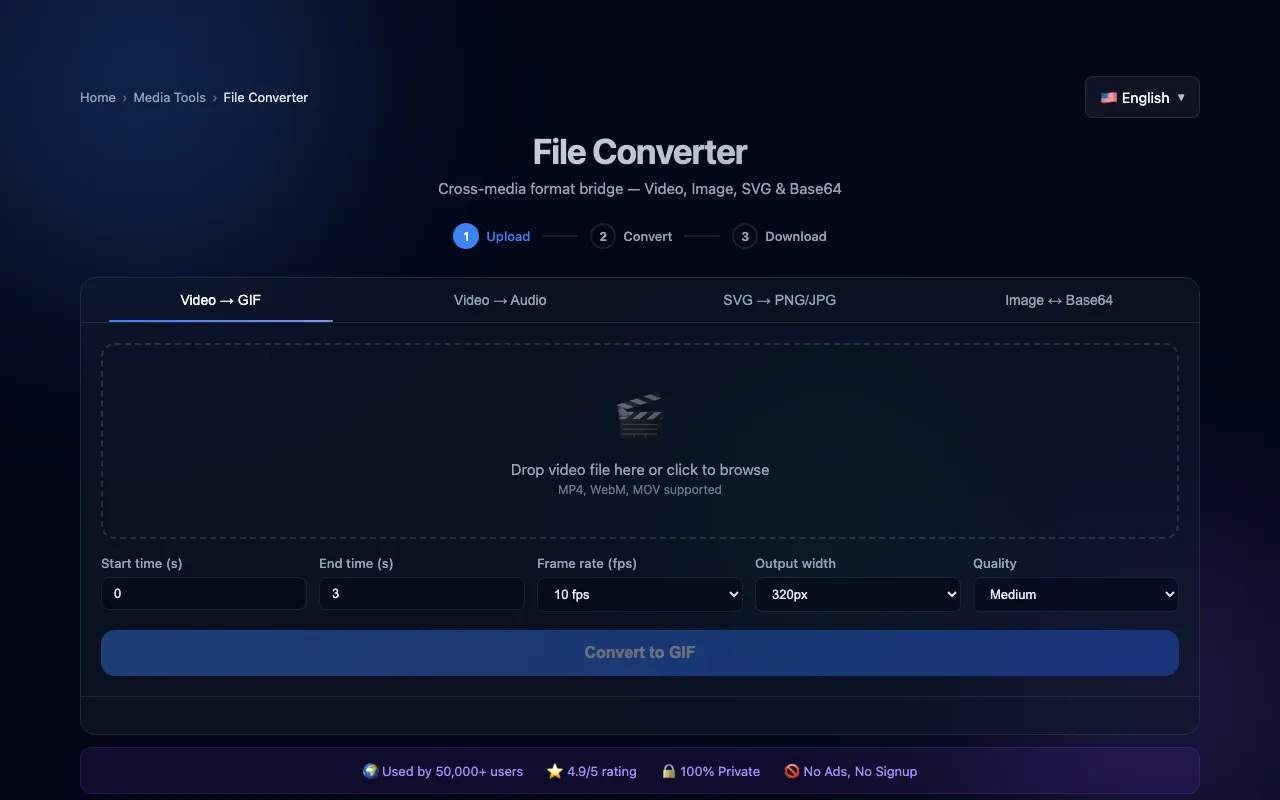Click '4.9/5 rating' text
Image resolution: width=1280 pixels, height=800 pixels.
point(602,771)
